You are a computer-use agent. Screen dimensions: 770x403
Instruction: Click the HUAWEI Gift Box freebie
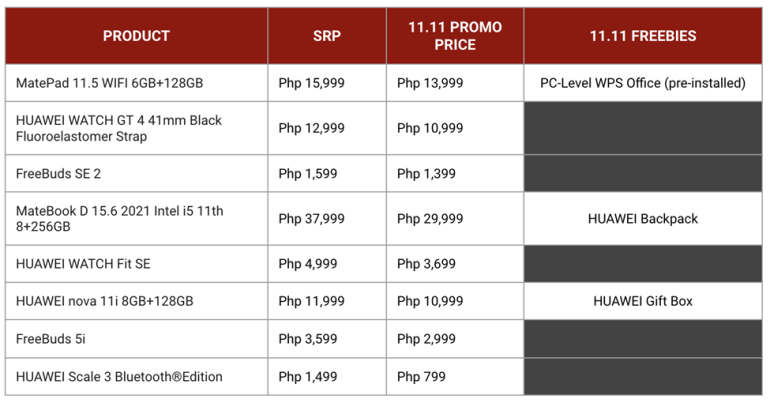tap(643, 301)
